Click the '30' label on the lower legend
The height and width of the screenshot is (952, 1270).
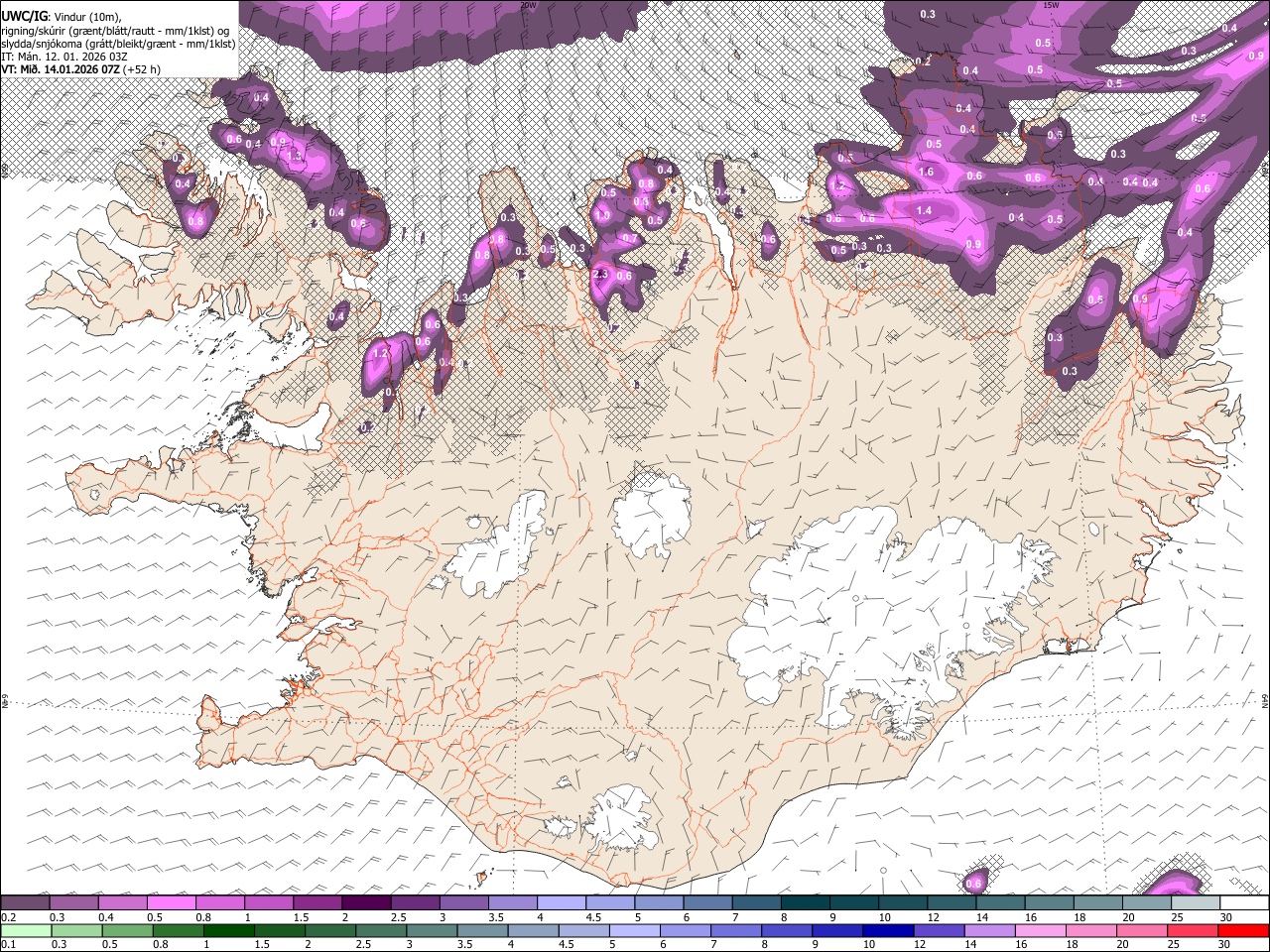pyautogui.click(x=1224, y=944)
